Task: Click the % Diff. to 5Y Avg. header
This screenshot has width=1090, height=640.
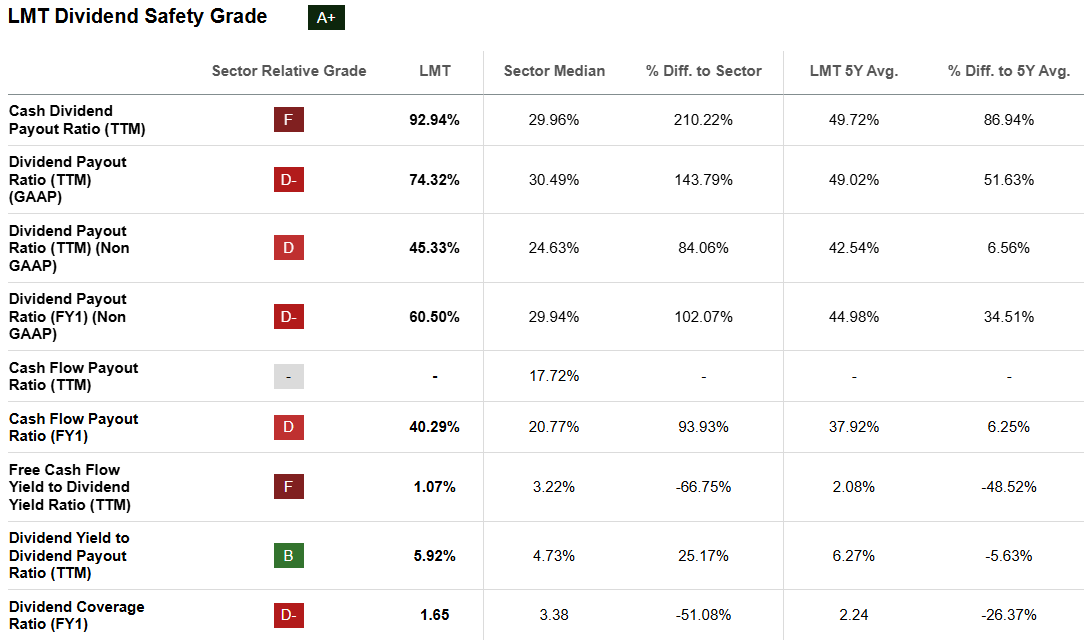Action: (x=1009, y=71)
